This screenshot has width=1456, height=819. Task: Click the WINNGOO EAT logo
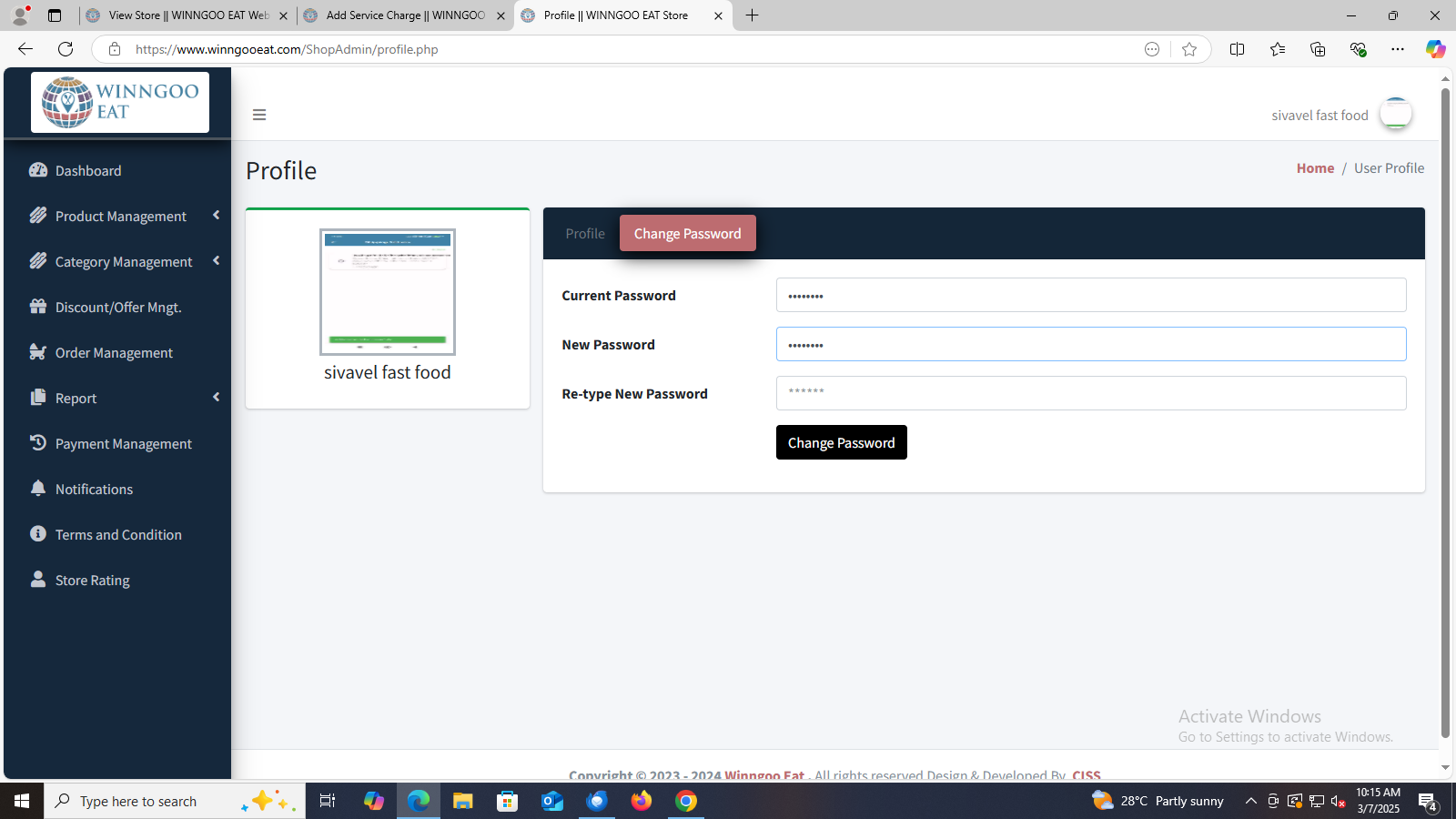[120, 102]
